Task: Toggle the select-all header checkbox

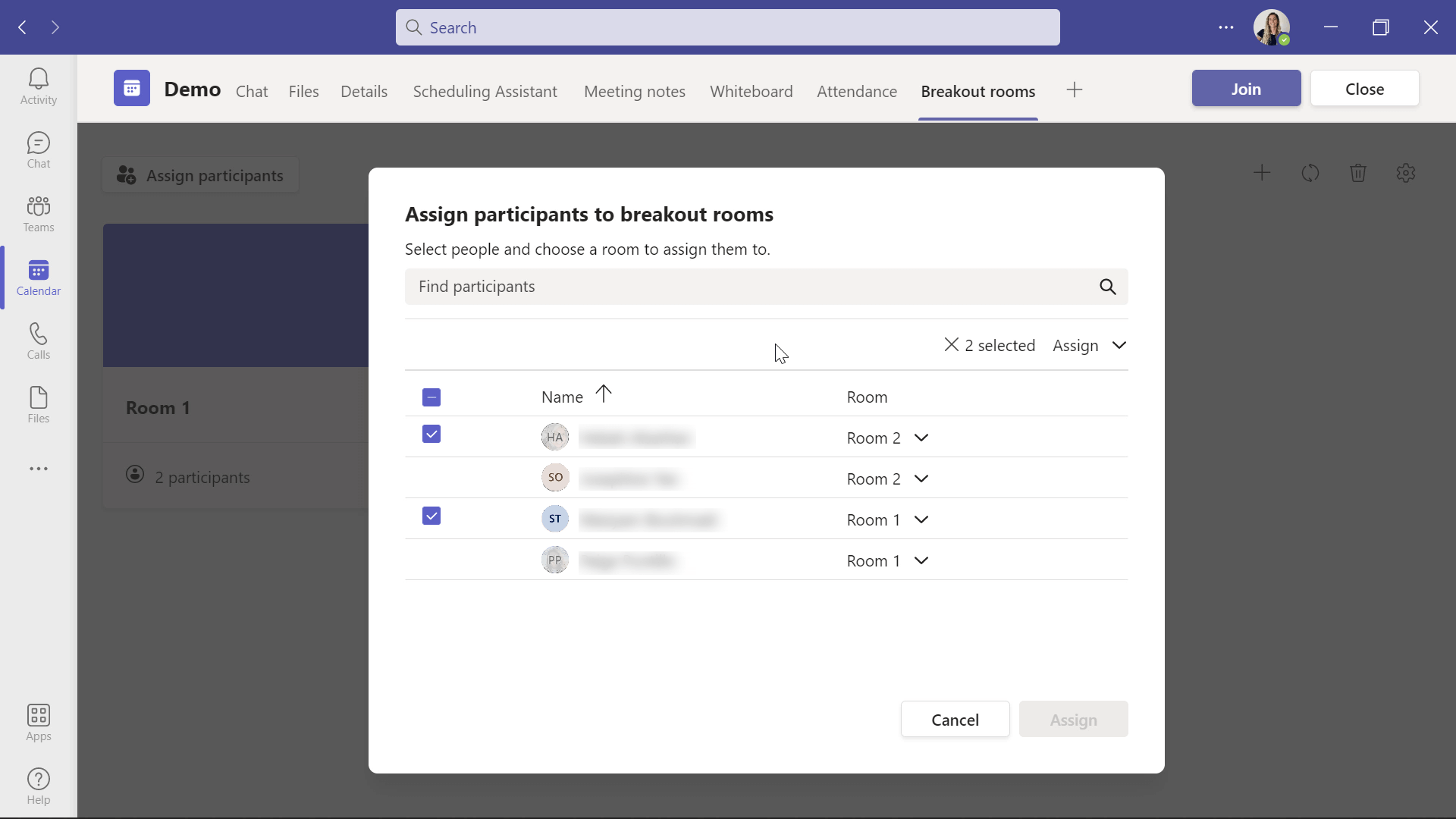Action: (x=432, y=396)
